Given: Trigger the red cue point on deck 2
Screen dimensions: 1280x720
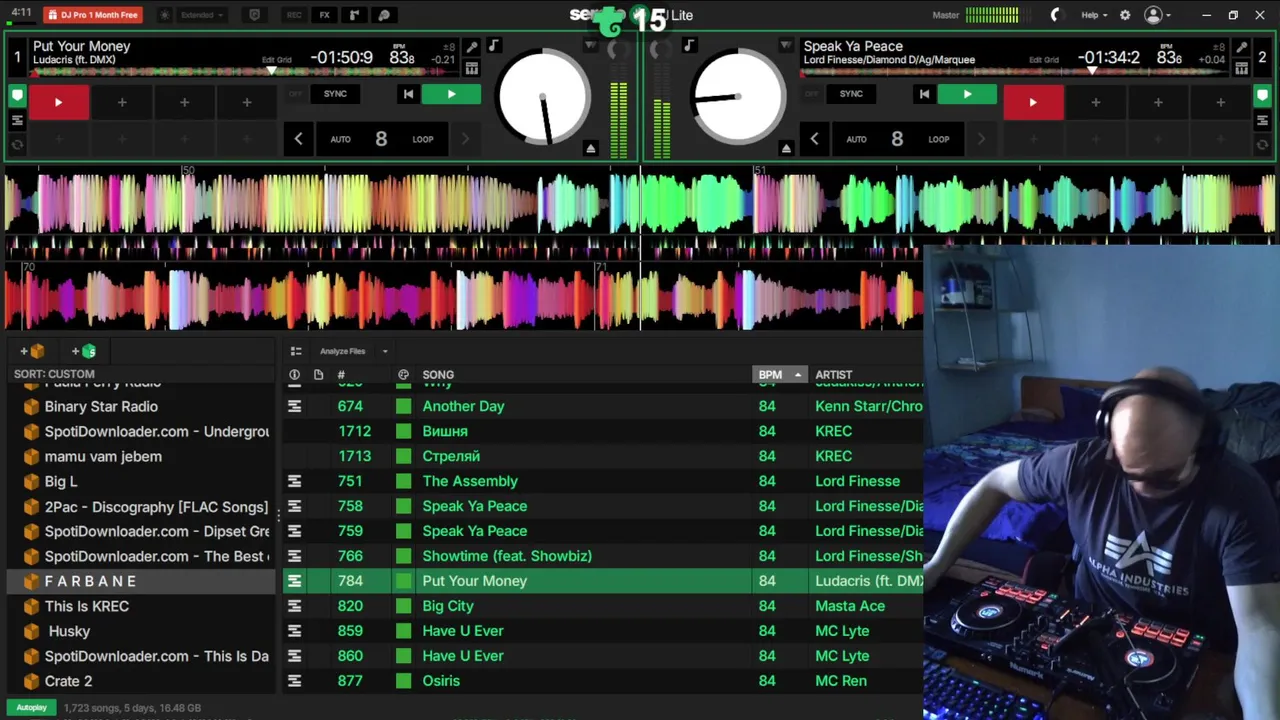Looking at the screenshot, I should [x=1033, y=102].
